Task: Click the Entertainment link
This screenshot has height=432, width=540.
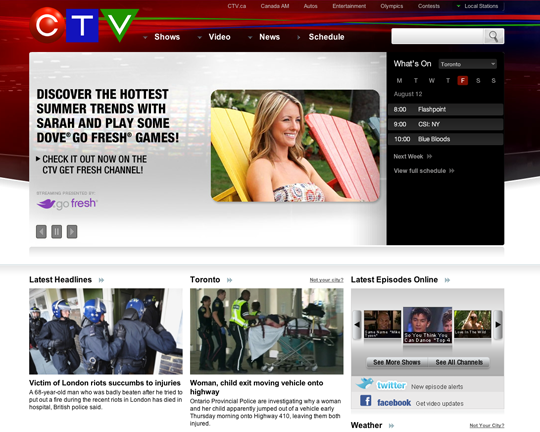Action: (349, 6)
